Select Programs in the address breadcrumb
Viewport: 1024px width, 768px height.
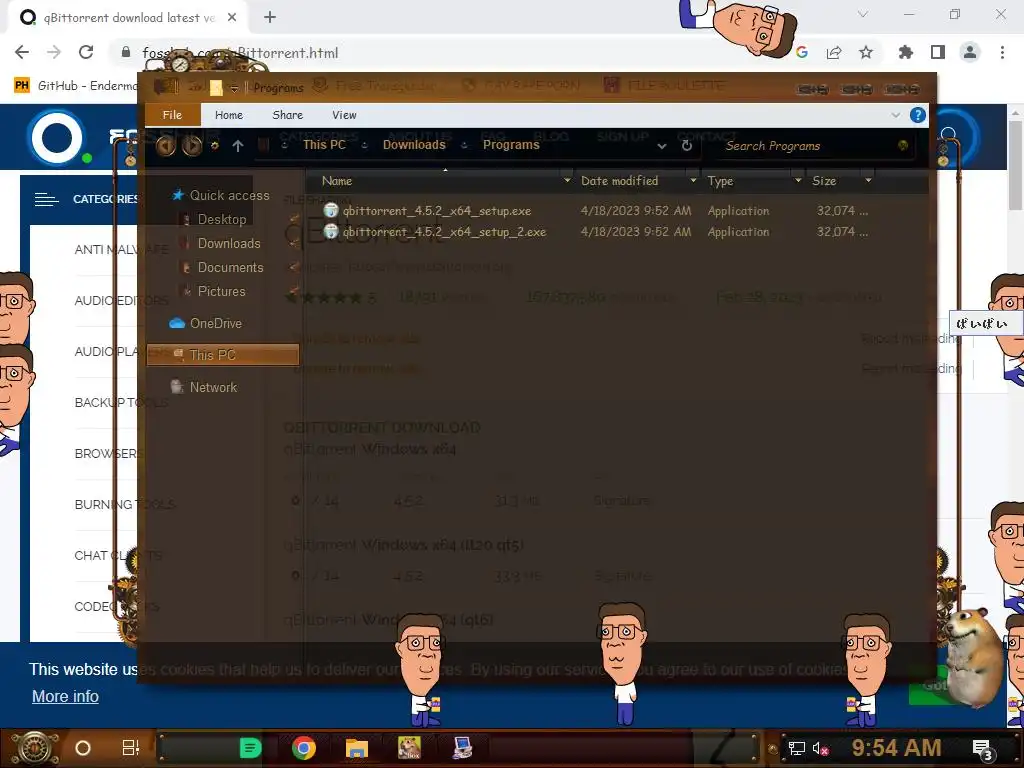pyautogui.click(x=511, y=145)
